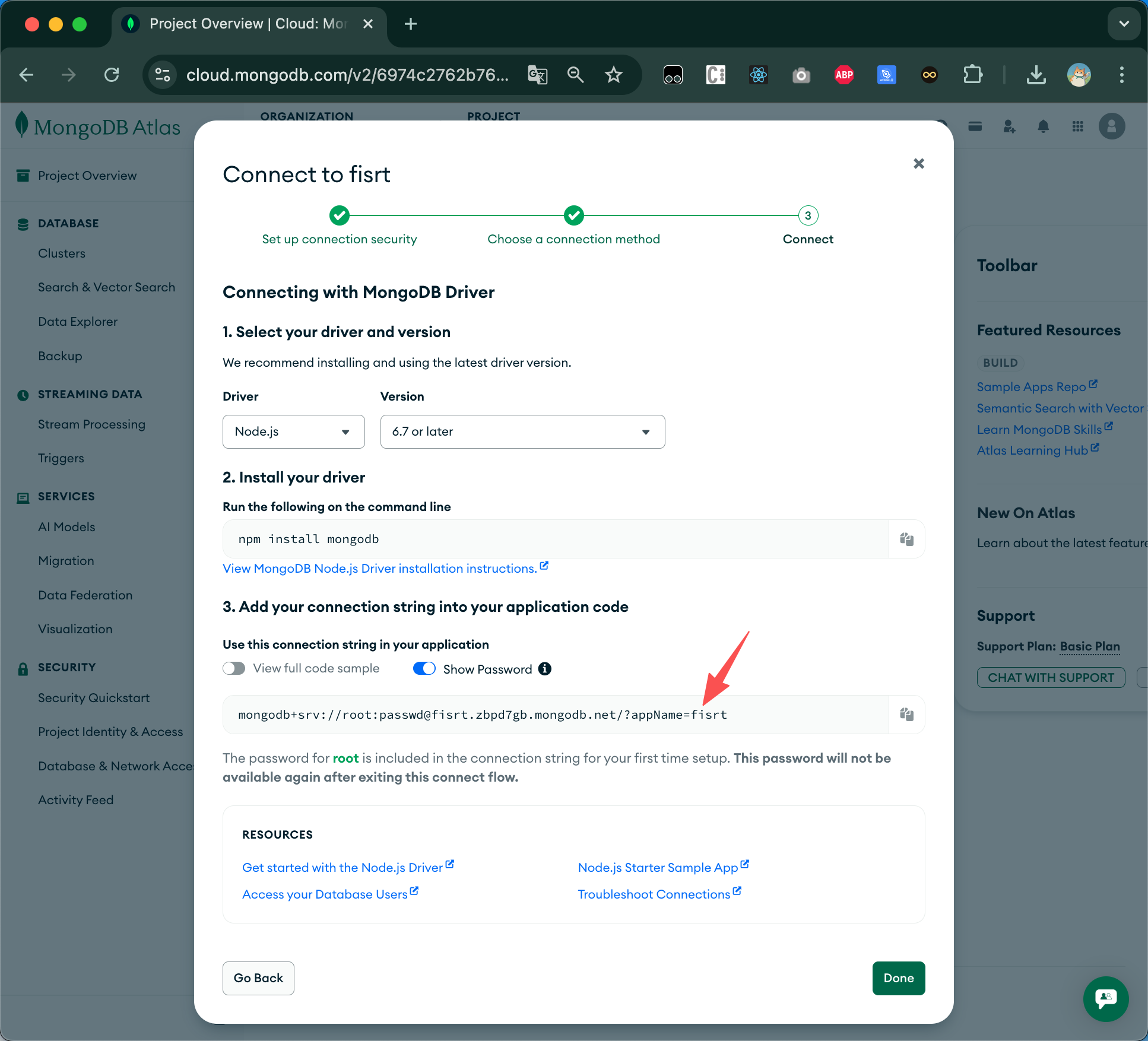
Task: Open the Troubleshoot Connections link
Action: 654,894
